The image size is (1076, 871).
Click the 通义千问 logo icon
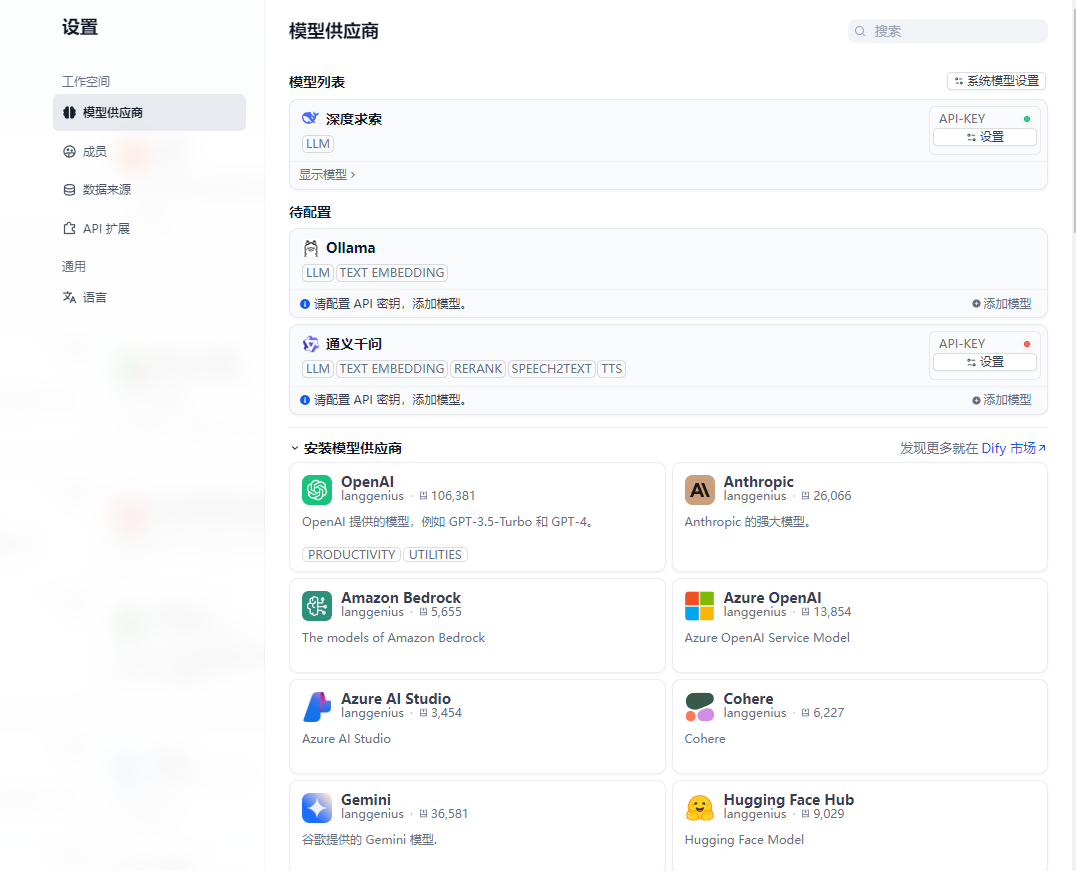click(x=311, y=344)
